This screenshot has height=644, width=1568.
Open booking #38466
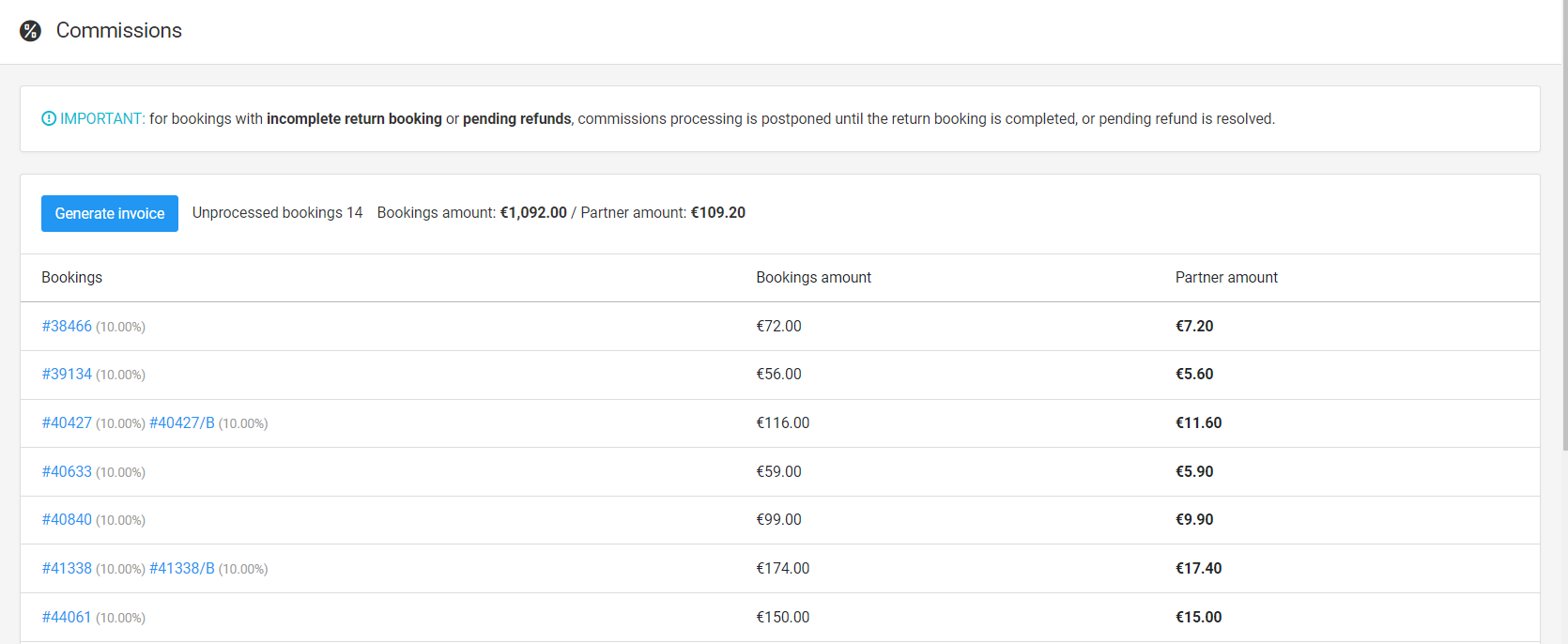pos(67,326)
